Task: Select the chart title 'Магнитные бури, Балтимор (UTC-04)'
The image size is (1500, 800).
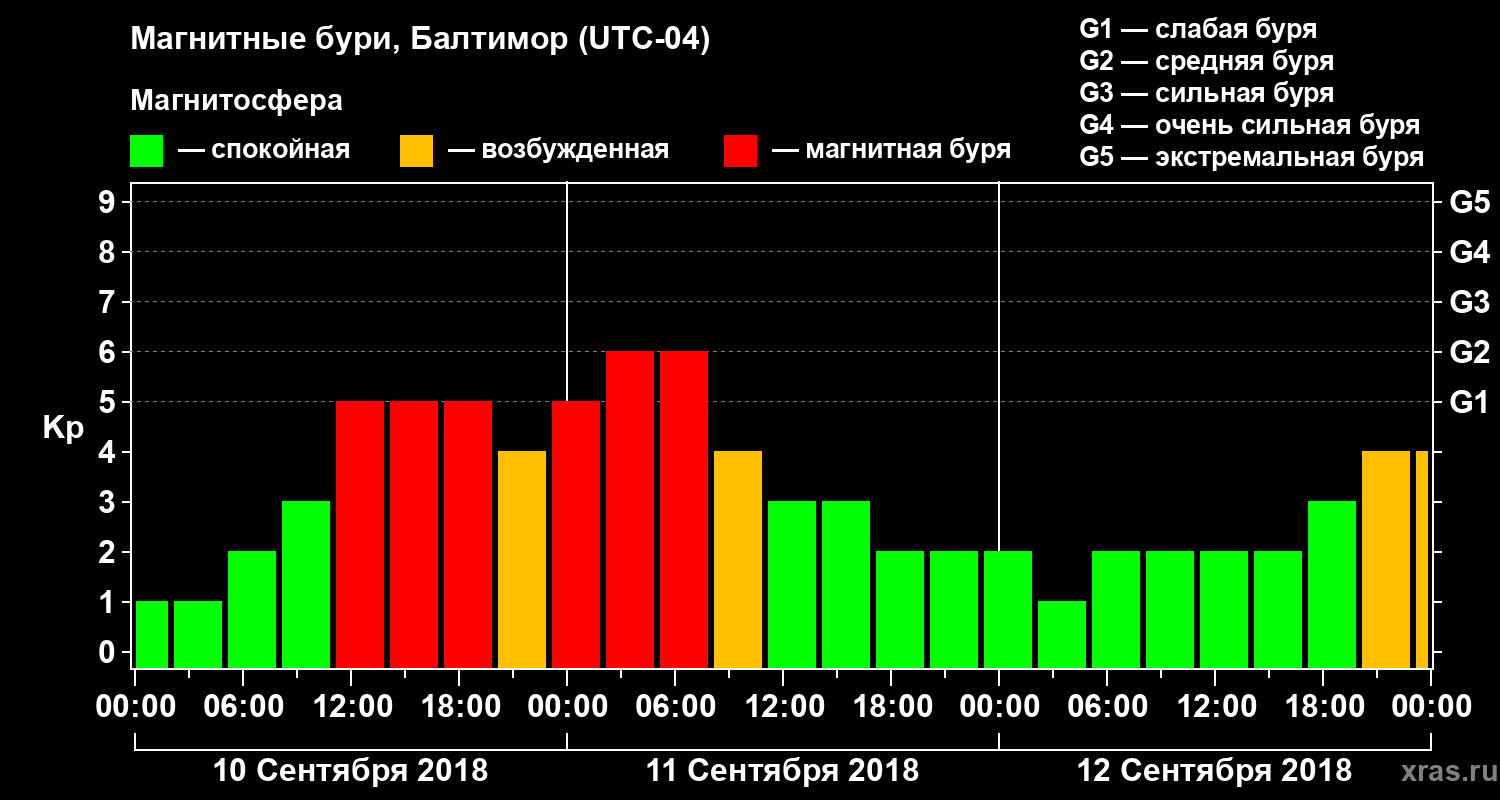Action: tap(420, 40)
